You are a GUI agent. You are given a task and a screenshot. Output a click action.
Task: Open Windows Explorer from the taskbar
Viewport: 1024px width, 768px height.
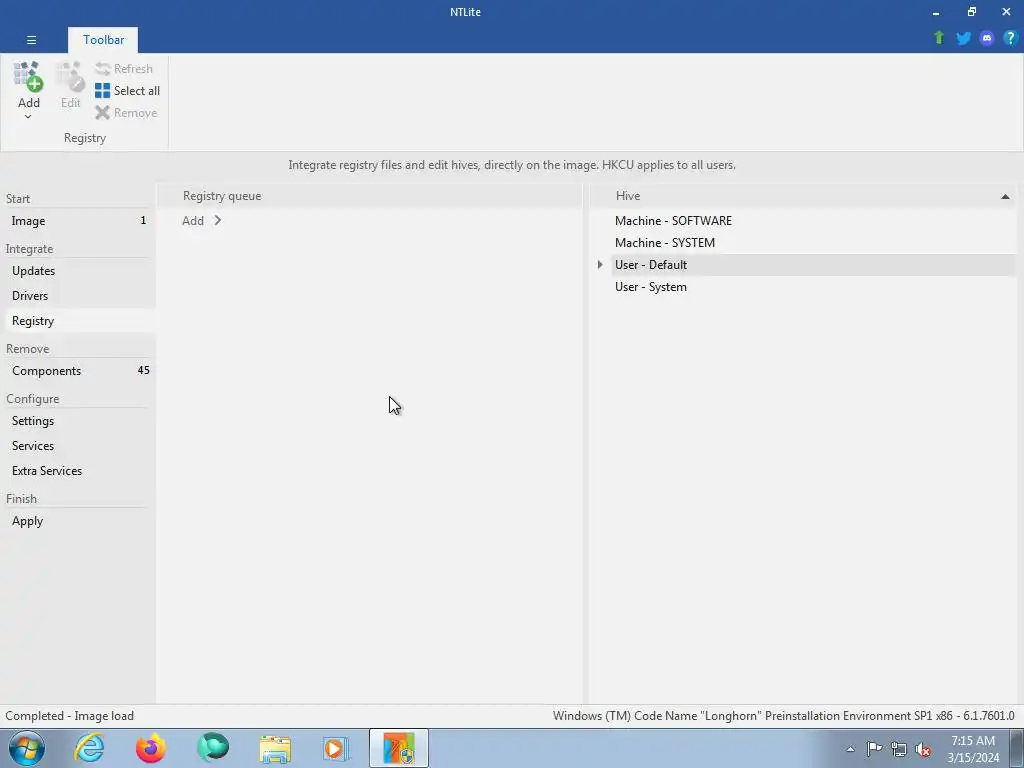pyautogui.click(x=275, y=748)
